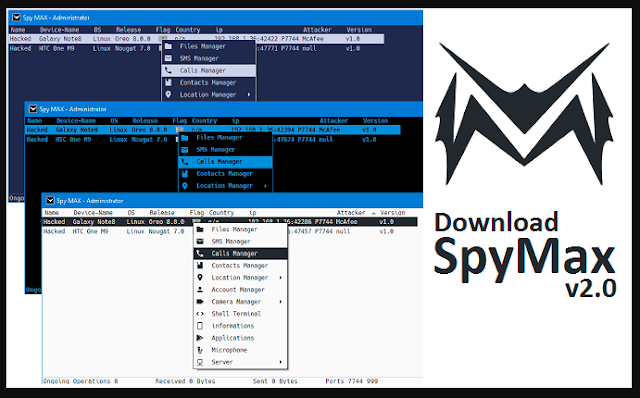
Task: Click Received 0 Bytes status text
Action: [x=185, y=381]
